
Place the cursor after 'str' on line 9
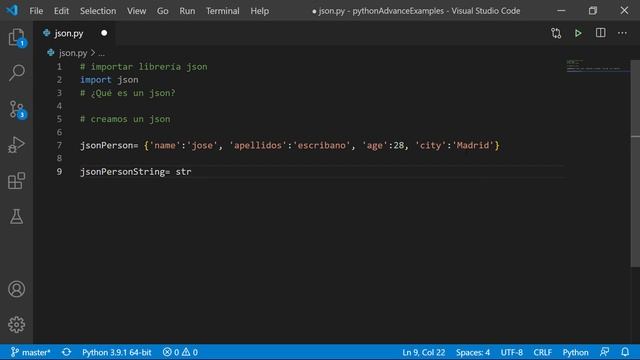pos(191,172)
